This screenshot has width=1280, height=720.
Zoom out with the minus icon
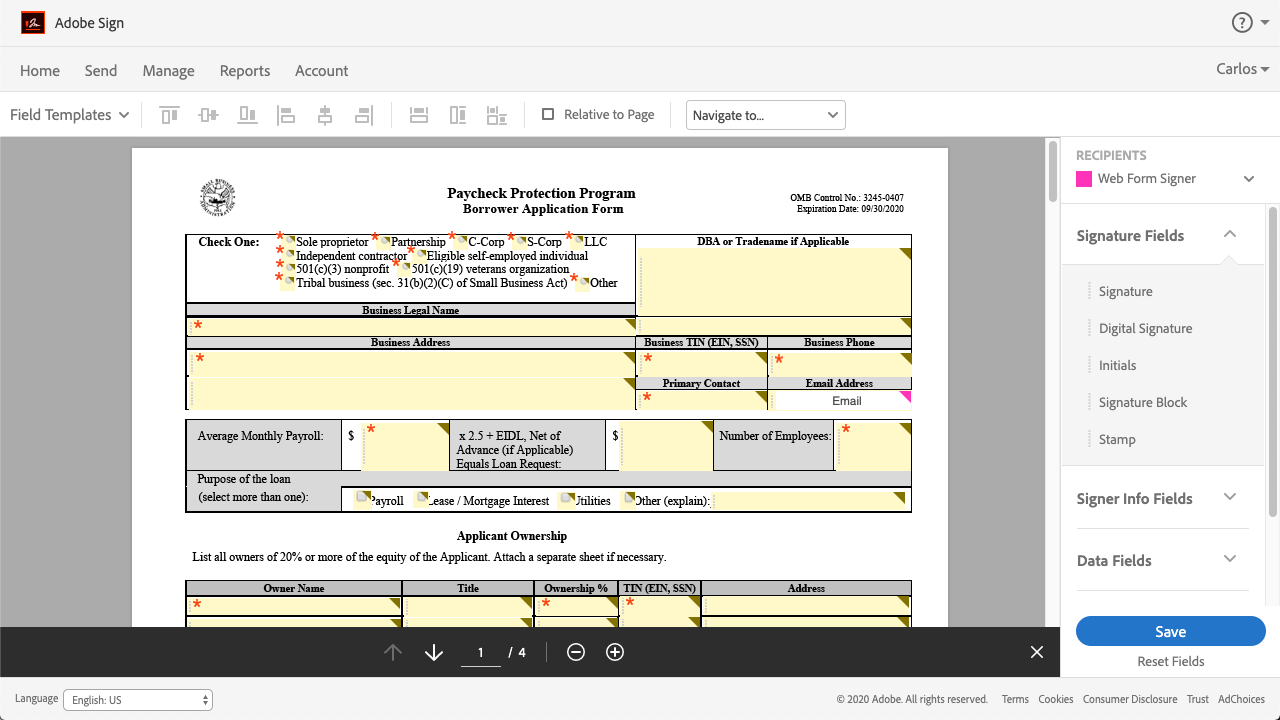tap(575, 652)
